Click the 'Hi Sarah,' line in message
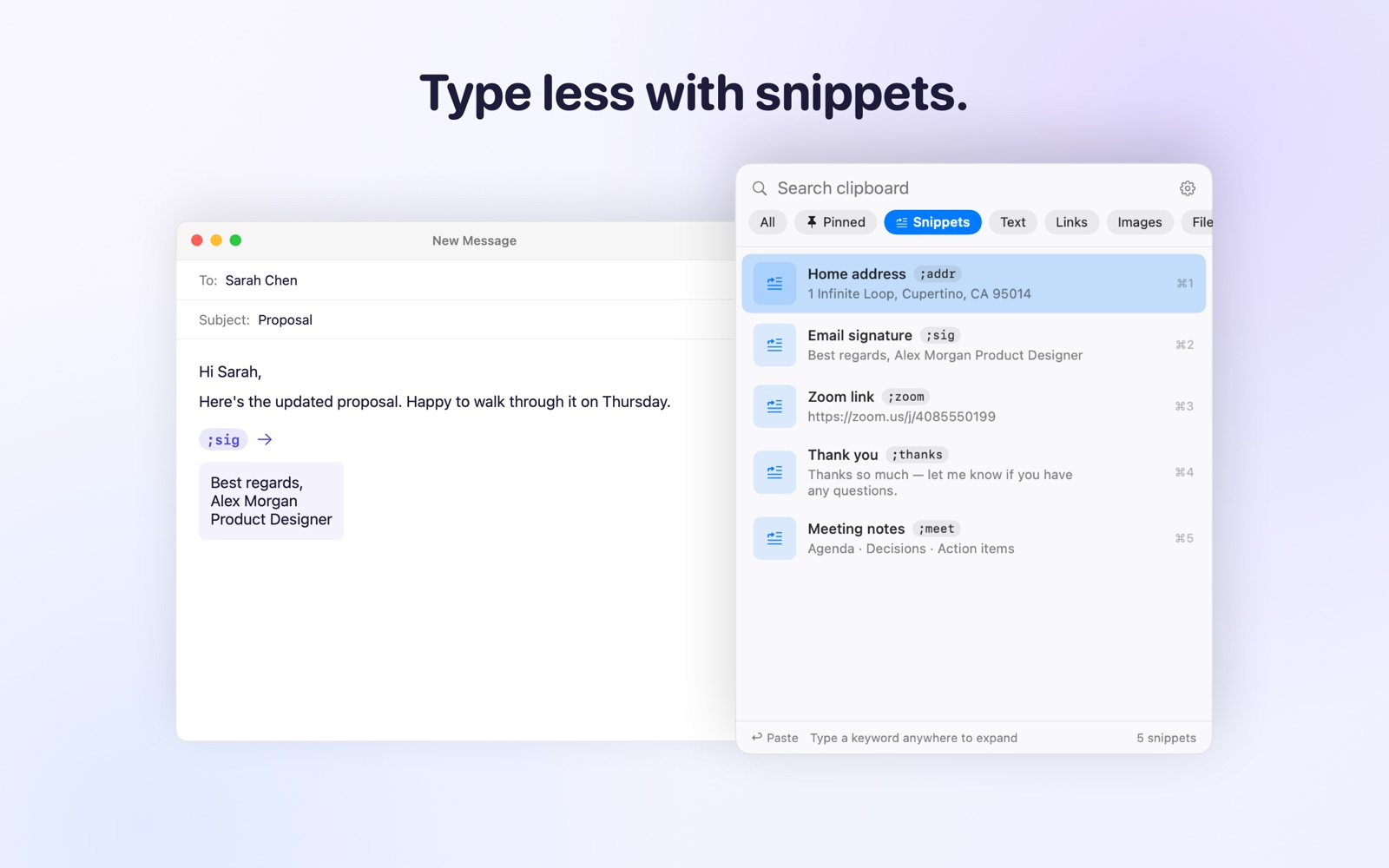Image resolution: width=1389 pixels, height=868 pixels. point(230,372)
